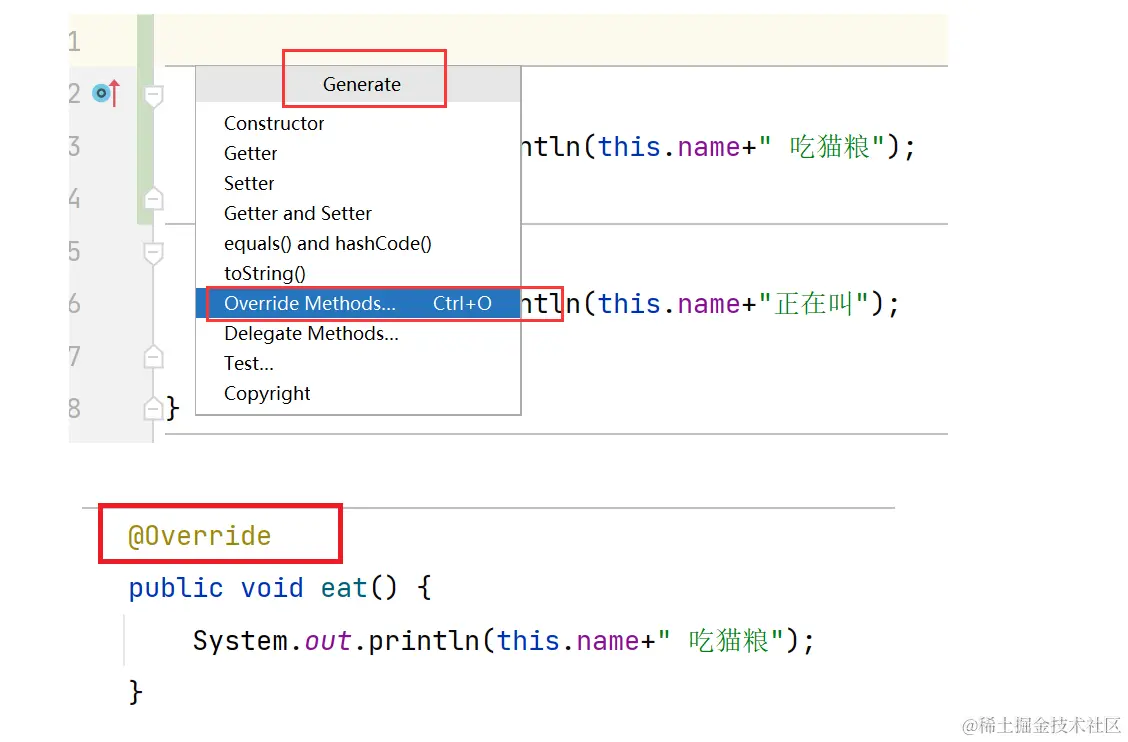Click the Generate popup title
Screen dimensions: 1128x742
click(x=362, y=84)
